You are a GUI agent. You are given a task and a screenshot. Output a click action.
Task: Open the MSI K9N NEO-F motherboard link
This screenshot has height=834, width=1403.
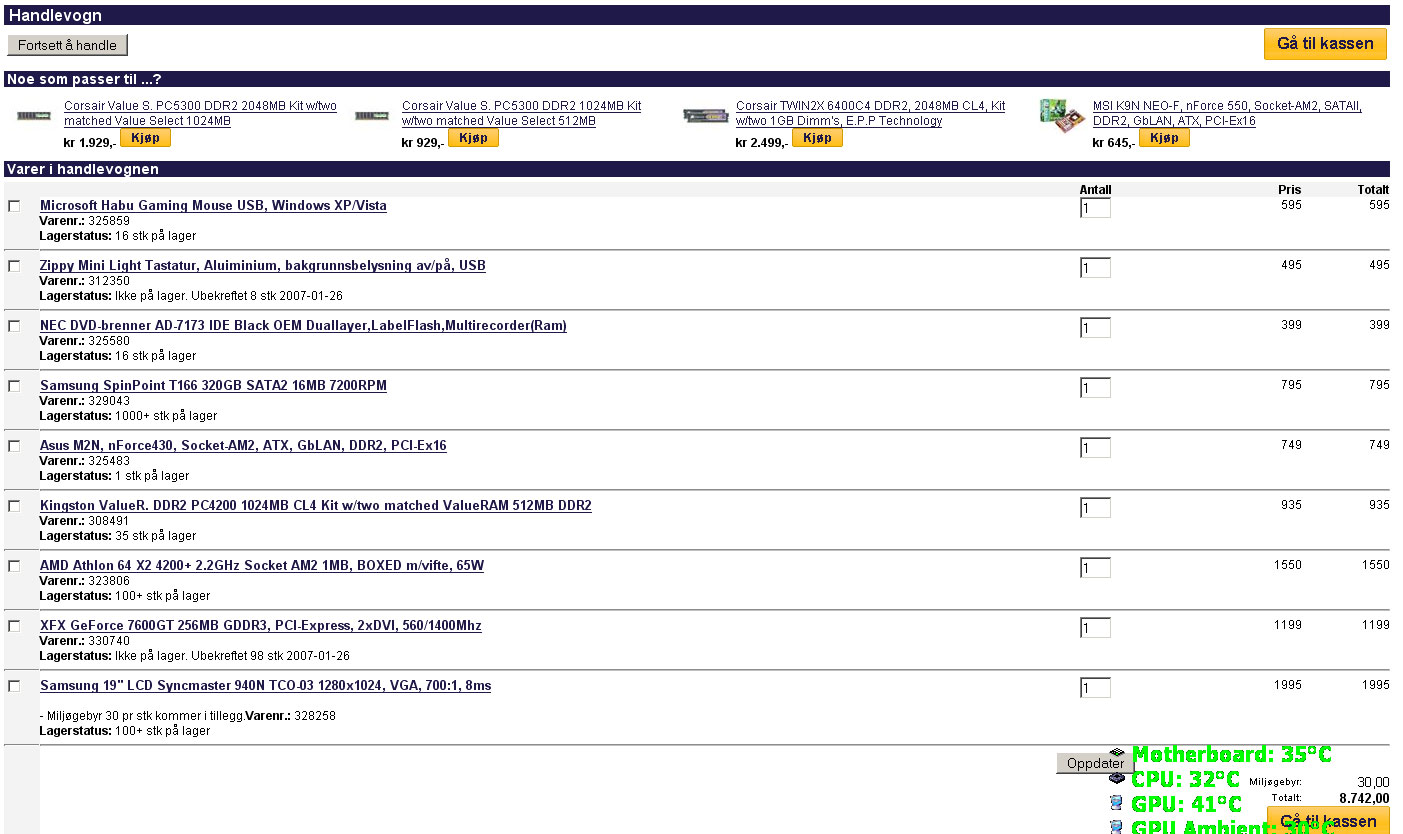coord(1227,113)
